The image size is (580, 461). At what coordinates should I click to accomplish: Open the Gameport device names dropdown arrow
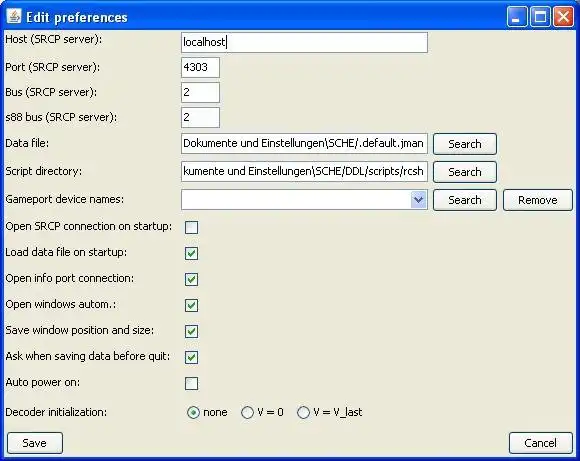tap(419, 200)
